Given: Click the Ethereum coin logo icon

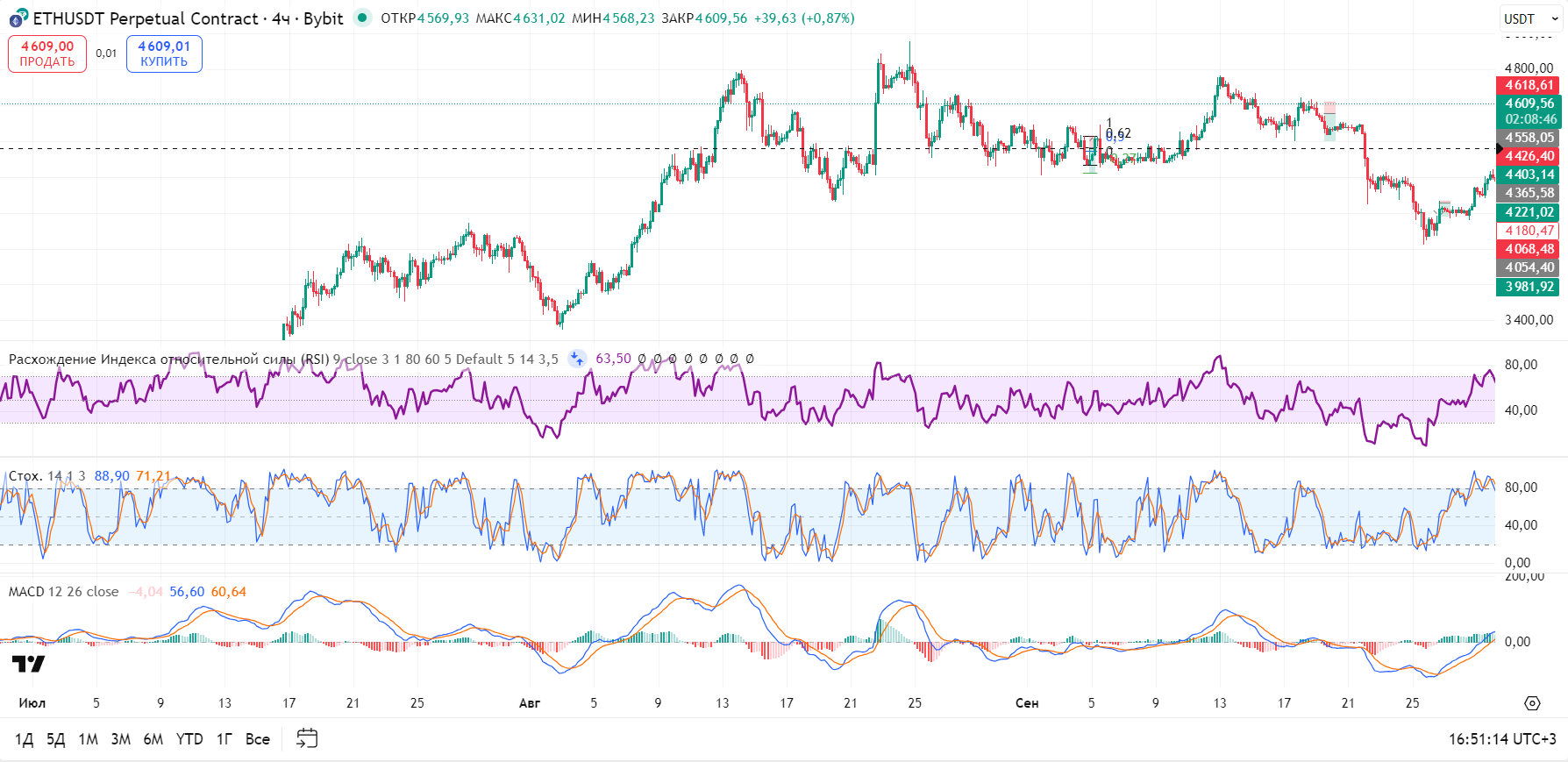Looking at the screenshot, I should click(18, 18).
